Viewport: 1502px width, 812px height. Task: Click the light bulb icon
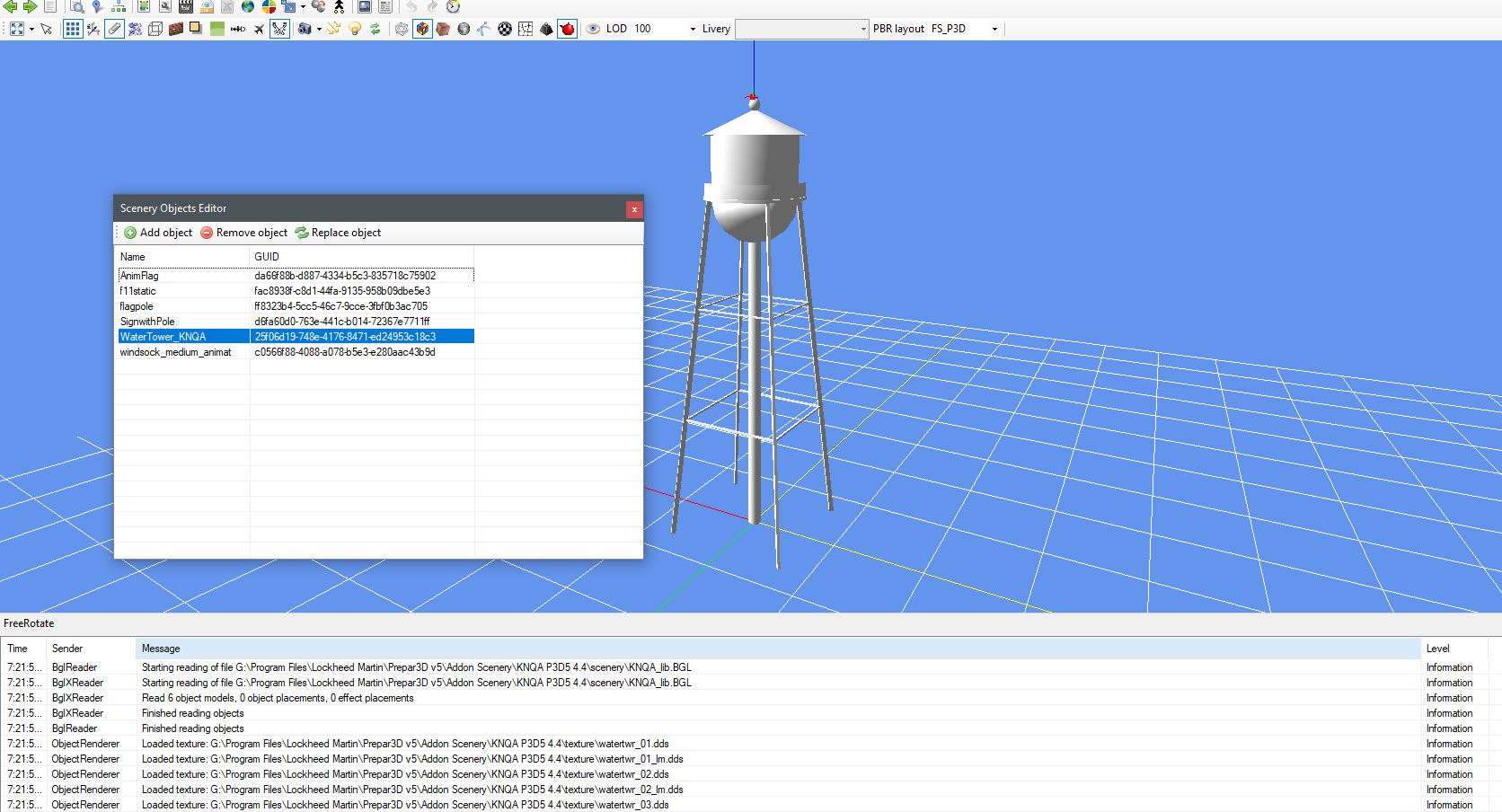click(355, 29)
